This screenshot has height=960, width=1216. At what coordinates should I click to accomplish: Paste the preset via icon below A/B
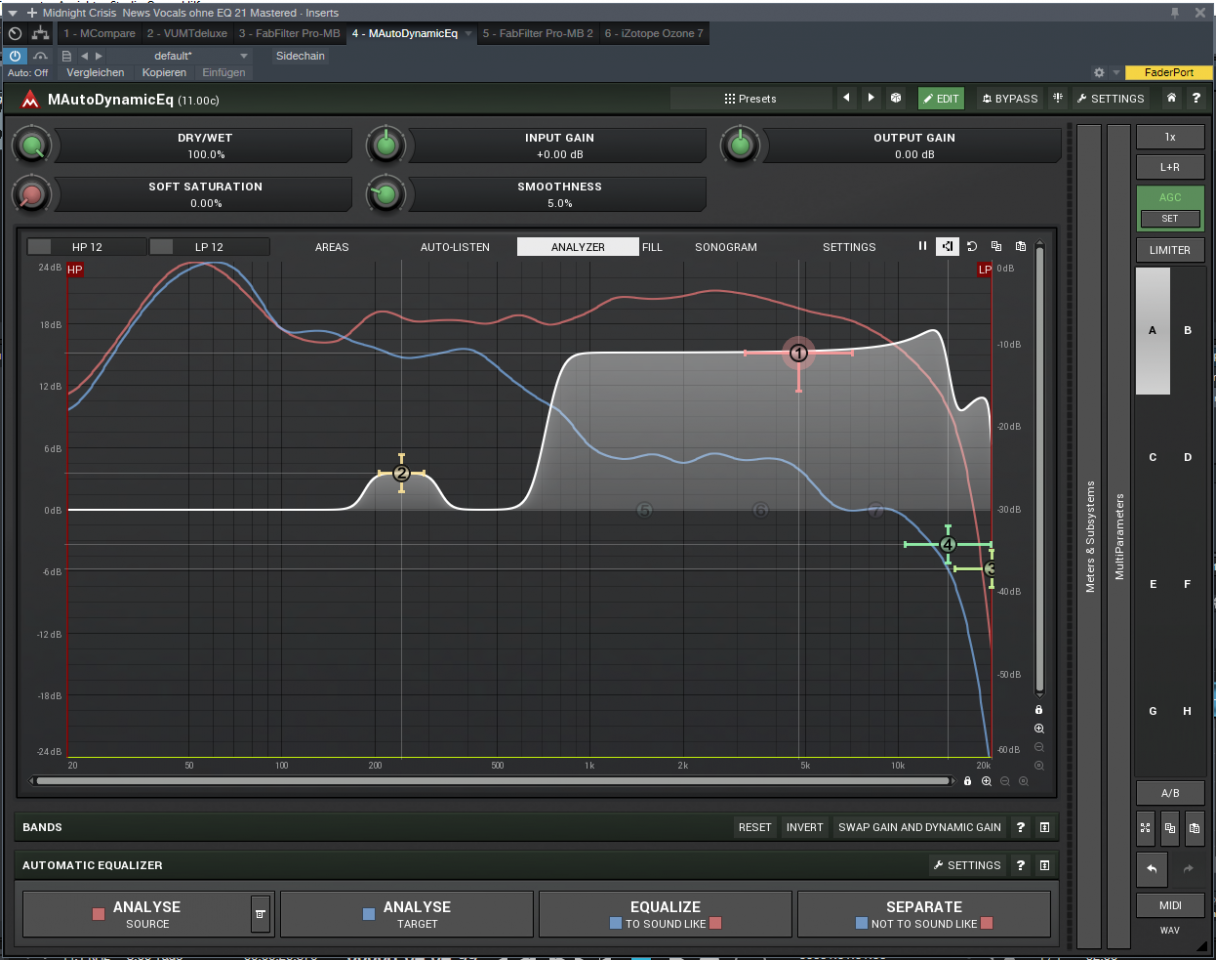1194,828
